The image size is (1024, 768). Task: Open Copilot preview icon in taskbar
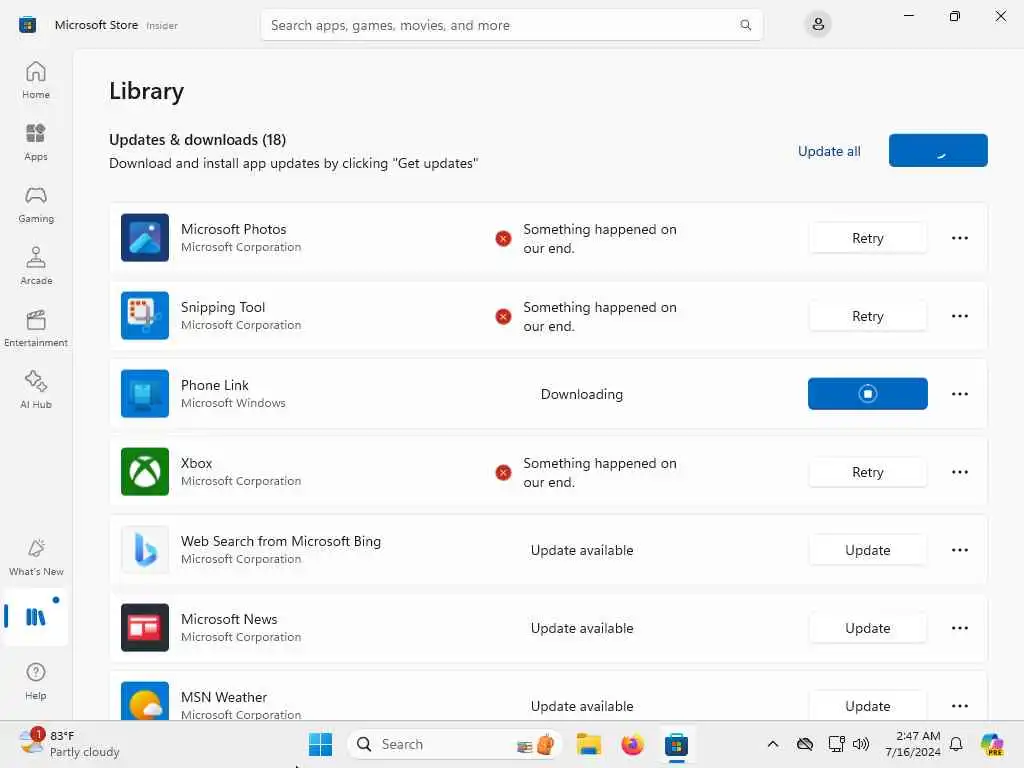click(992, 744)
